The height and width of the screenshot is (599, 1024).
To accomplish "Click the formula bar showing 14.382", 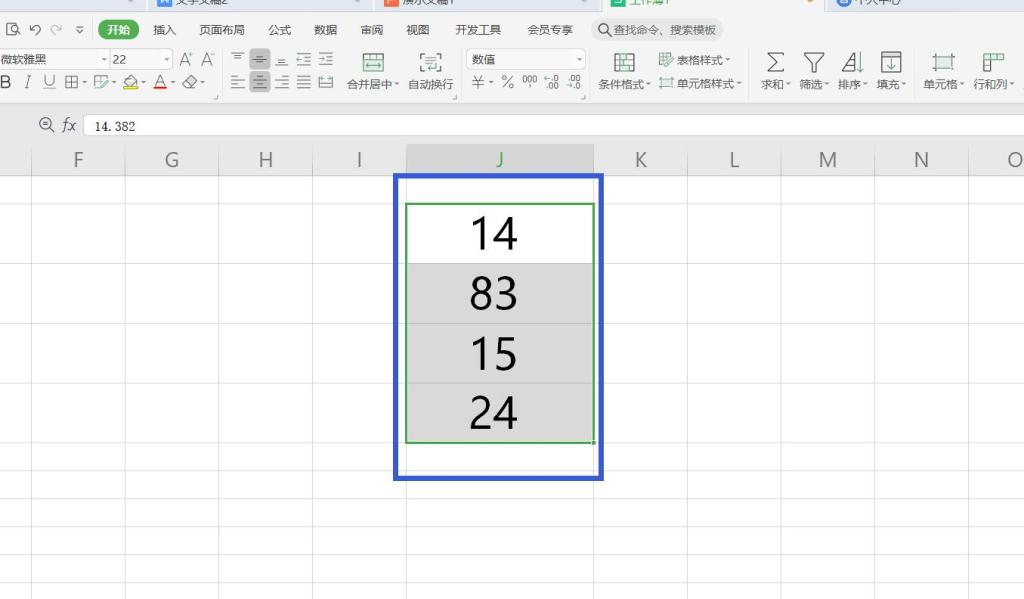I will pos(553,126).
